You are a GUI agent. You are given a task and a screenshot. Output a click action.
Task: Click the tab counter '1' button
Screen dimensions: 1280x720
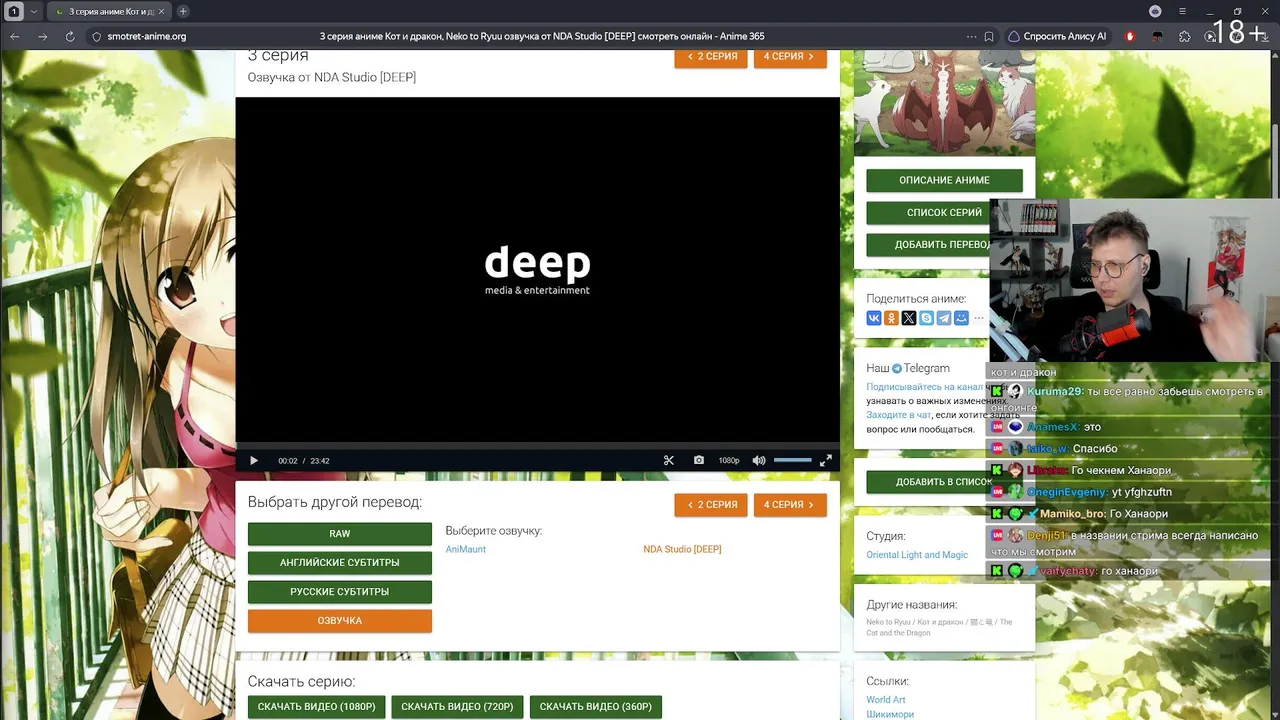[x=14, y=11]
